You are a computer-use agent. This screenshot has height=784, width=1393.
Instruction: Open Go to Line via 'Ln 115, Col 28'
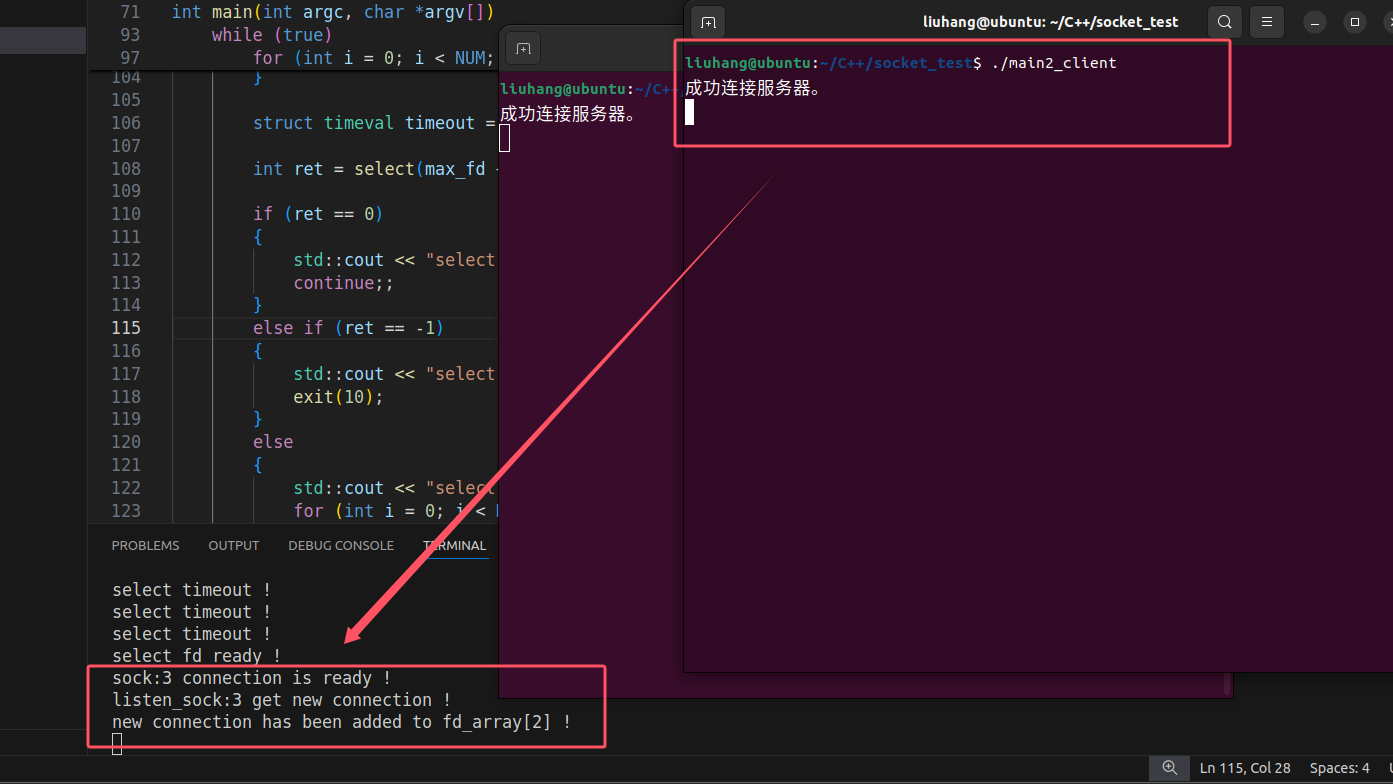point(1245,768)
